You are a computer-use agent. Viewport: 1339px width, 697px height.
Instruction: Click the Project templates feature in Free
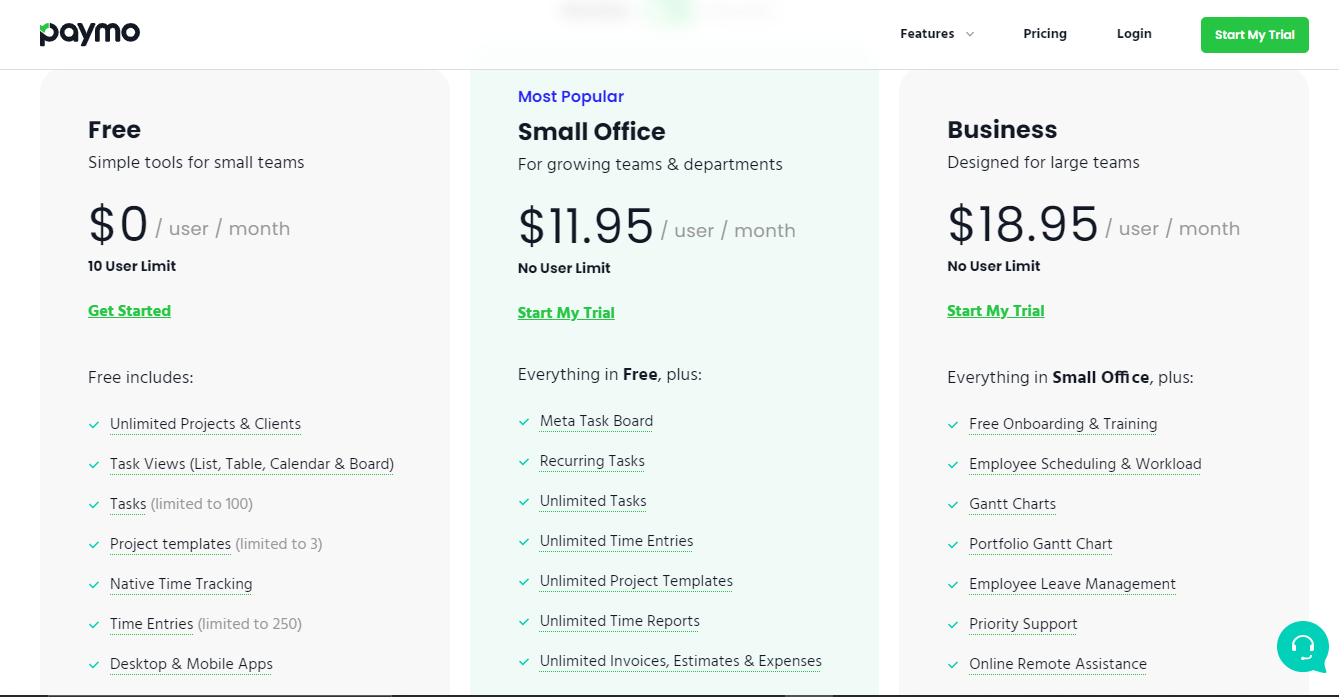pos(170,544)
